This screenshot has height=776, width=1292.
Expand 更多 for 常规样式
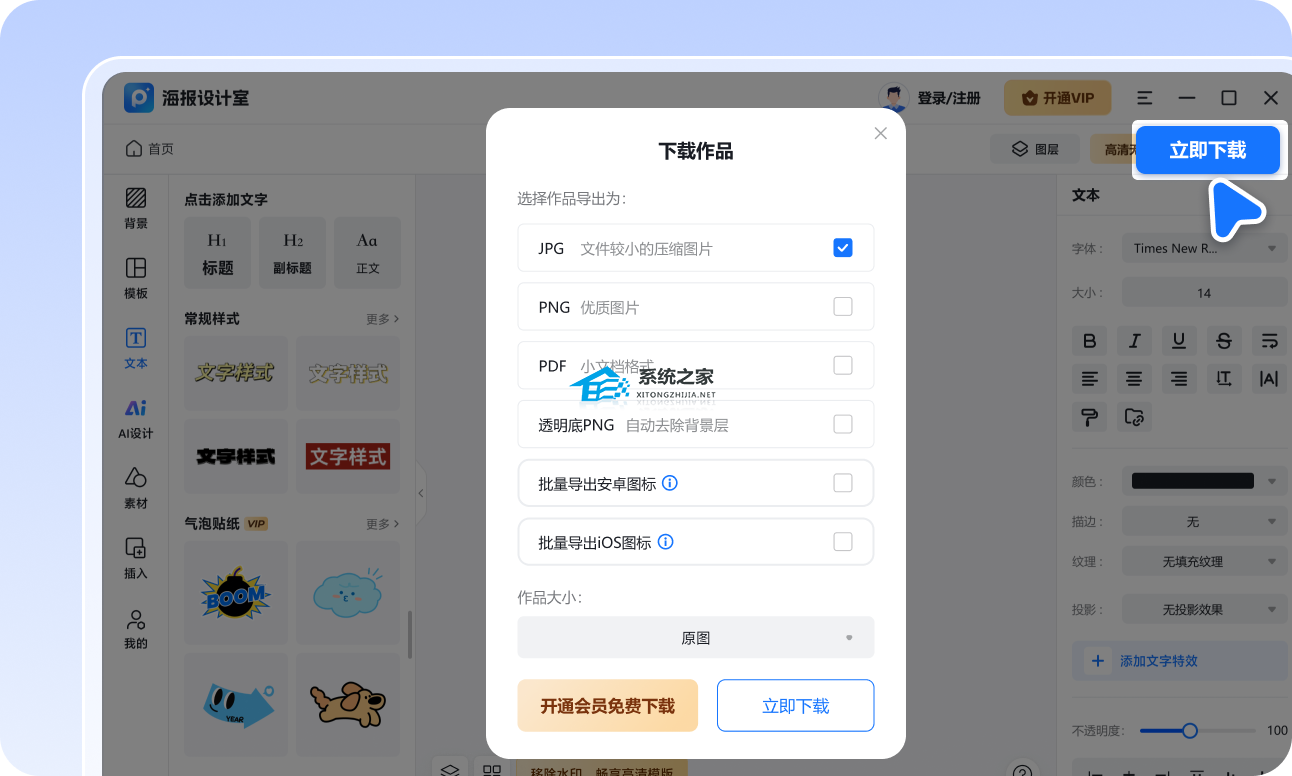click(382, 319)
